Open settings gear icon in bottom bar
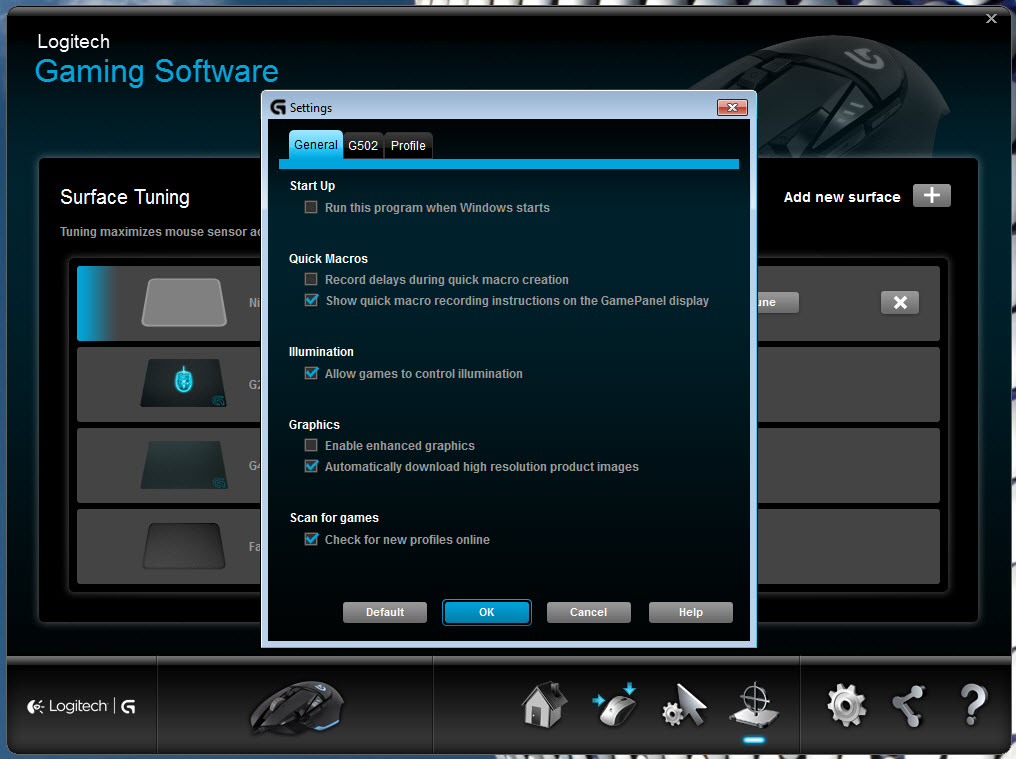1016x759 pixels. point(846,705)
